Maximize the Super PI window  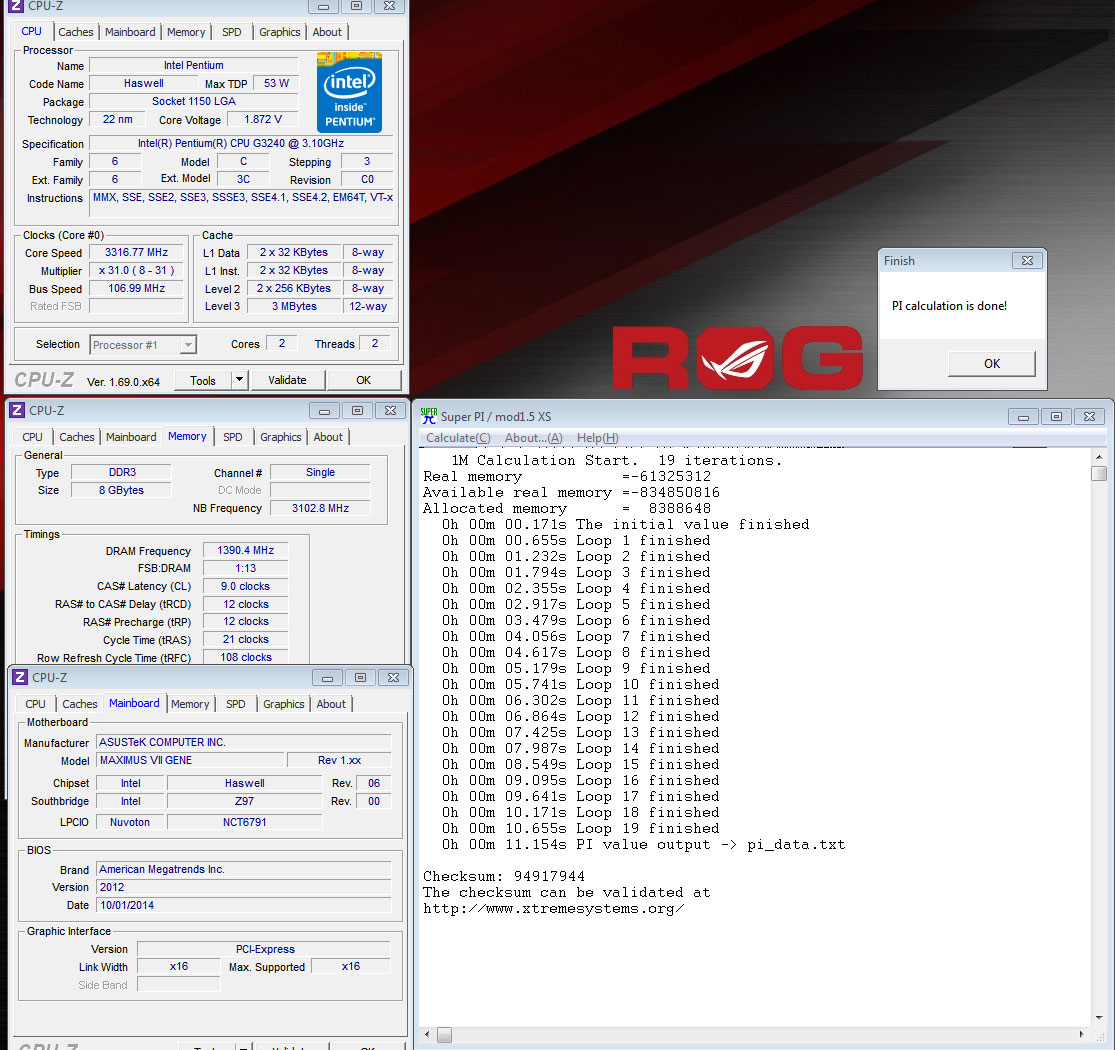[x=1057, y=417]
